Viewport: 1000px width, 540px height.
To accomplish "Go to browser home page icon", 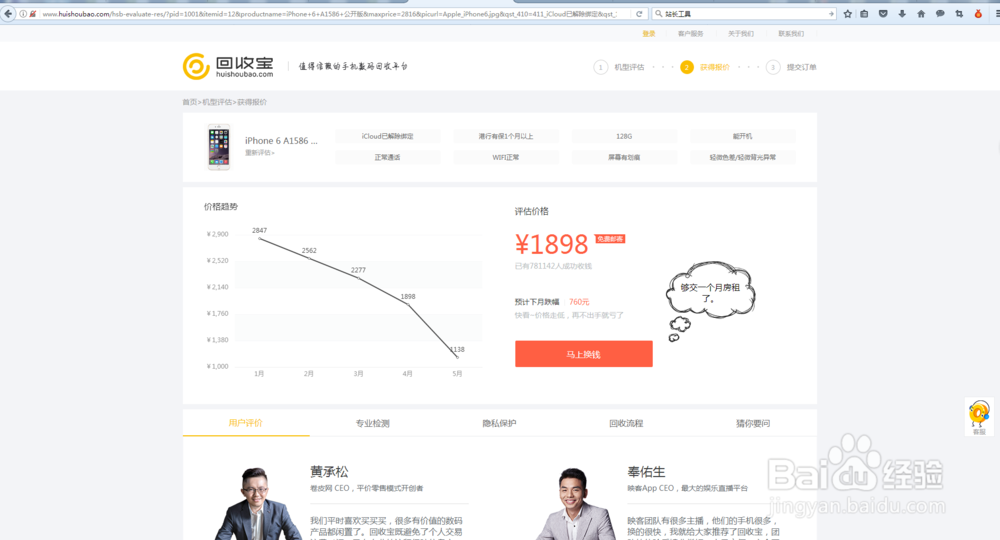I will click(921, 13).
